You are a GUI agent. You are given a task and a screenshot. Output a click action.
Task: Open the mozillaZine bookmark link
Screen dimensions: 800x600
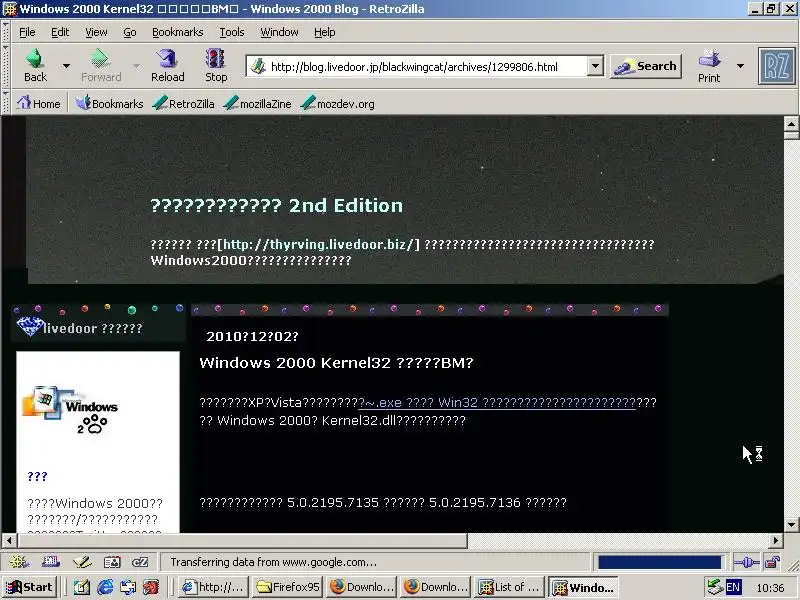(258, 104)
